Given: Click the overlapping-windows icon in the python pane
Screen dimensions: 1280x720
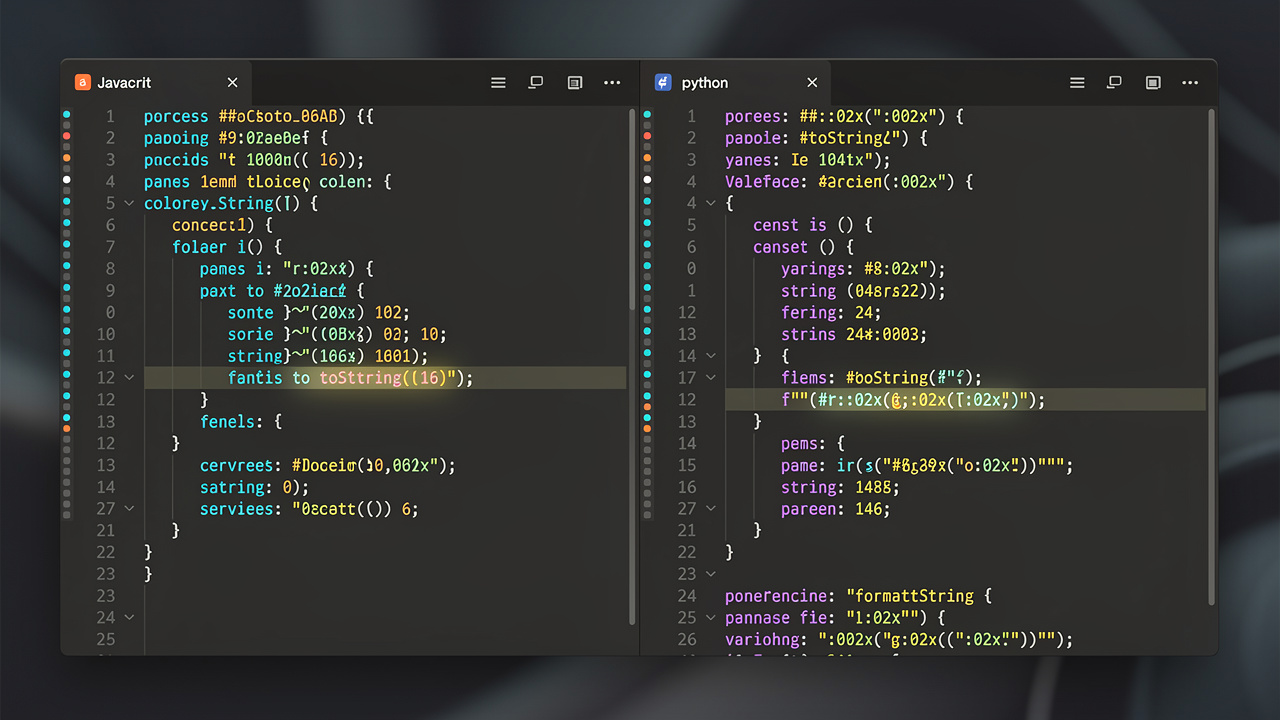Looking at the screenshot, I should [x=1115, y=83].
